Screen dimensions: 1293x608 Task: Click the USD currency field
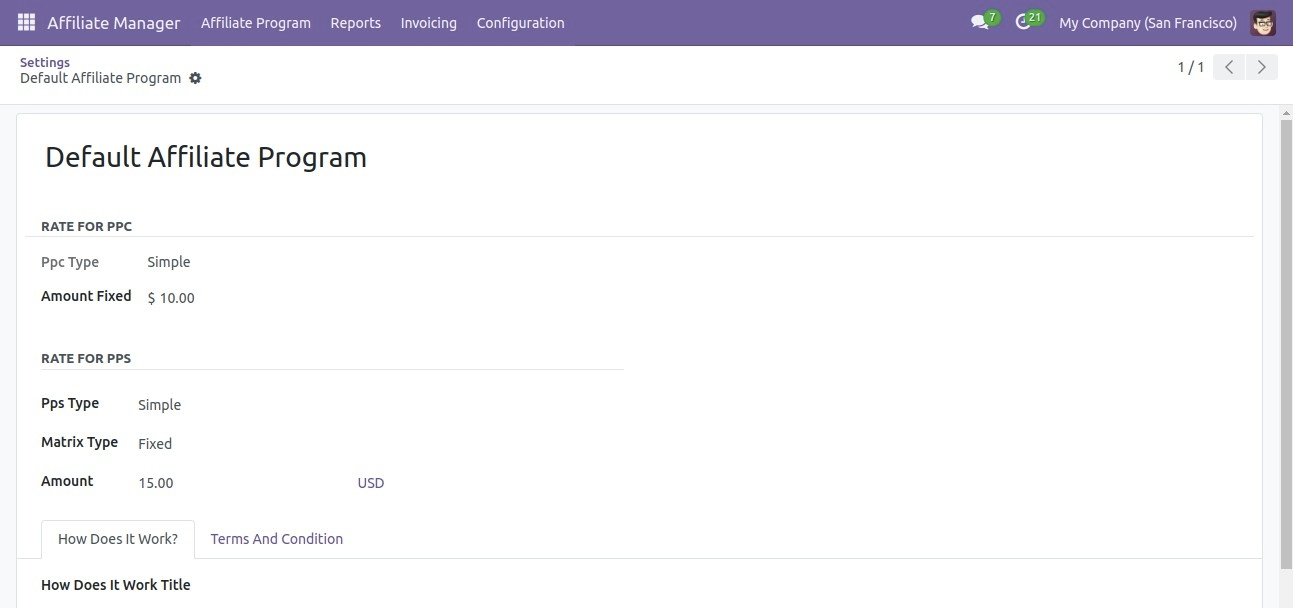pos(371,483)
